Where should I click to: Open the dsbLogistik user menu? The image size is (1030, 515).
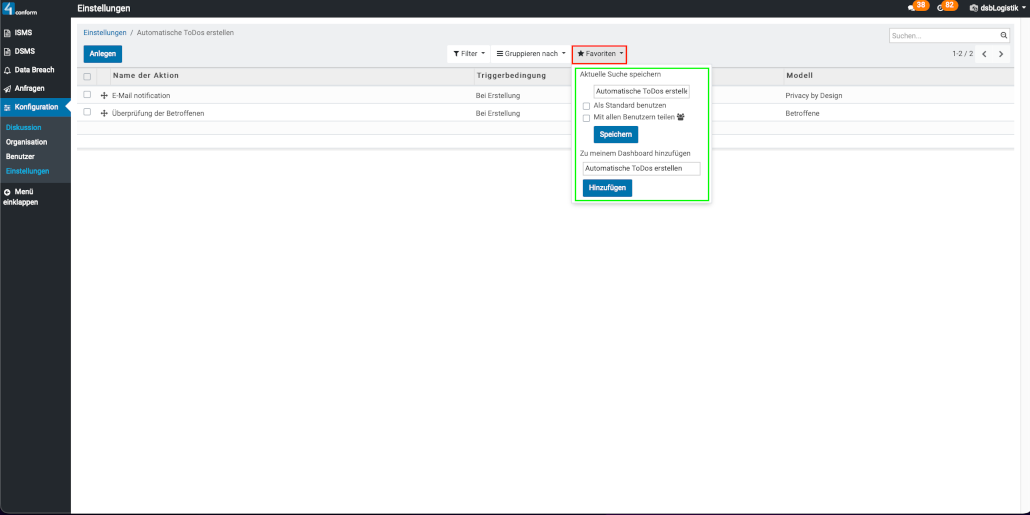coord(996,8)
